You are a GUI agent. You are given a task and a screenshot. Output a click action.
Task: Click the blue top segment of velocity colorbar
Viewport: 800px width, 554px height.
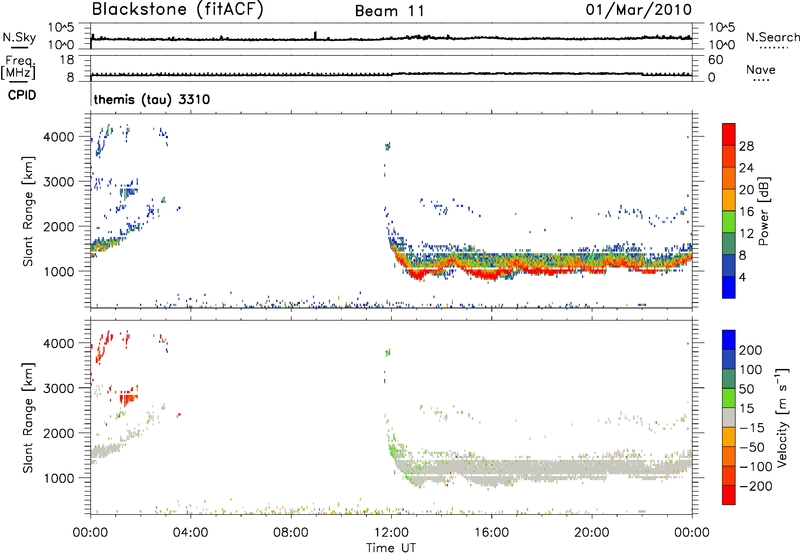coord(729,340)
